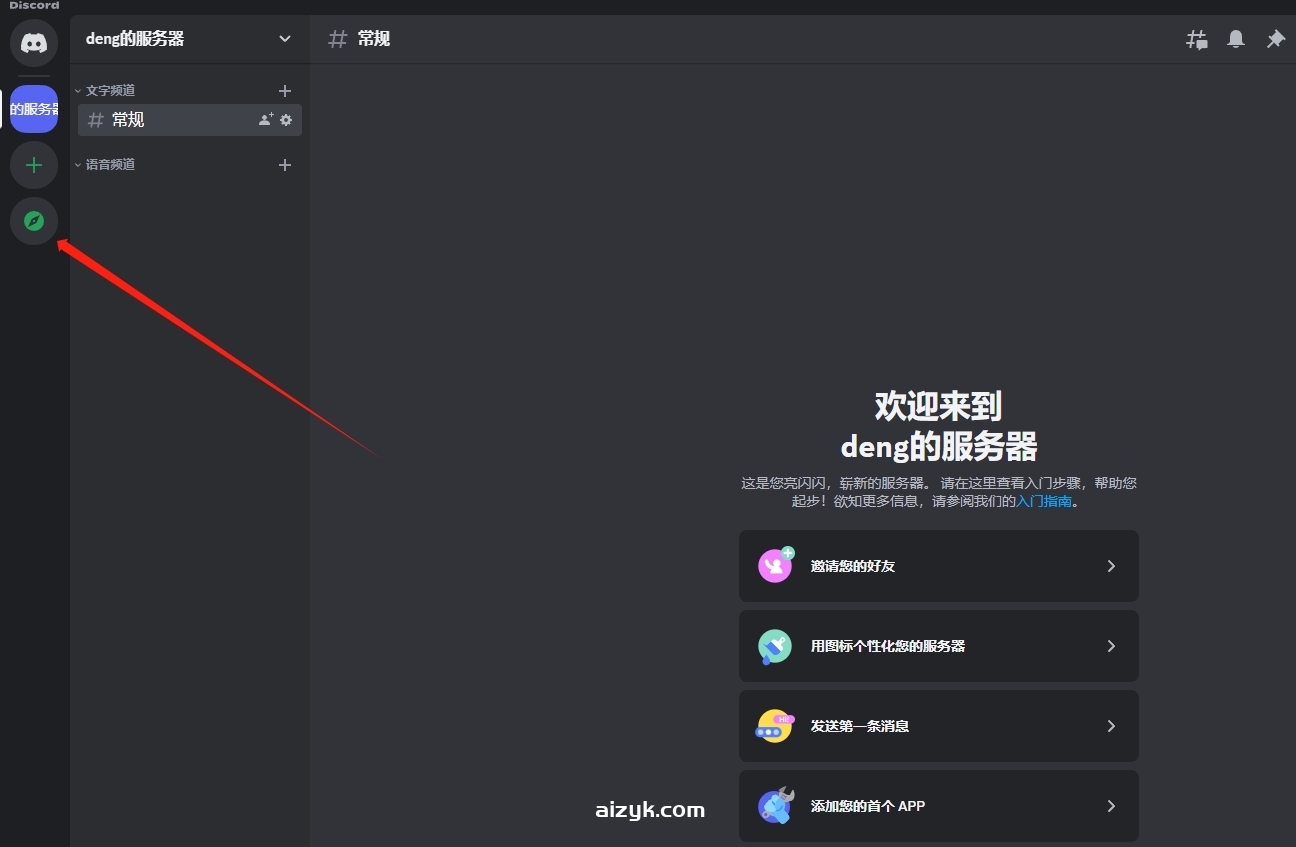
Task: Open the 入门指南 link
Action: pos(1044,501)
